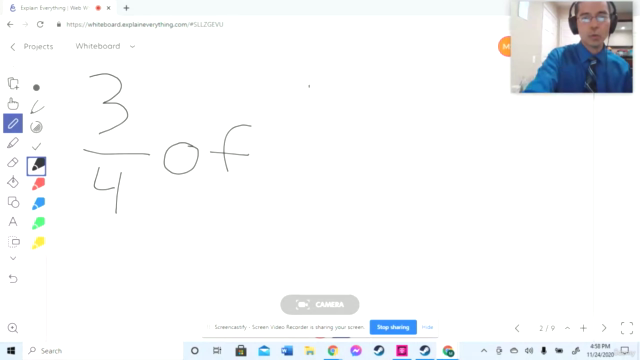
Task: Click the webcam video overlay
Action: 572,47
